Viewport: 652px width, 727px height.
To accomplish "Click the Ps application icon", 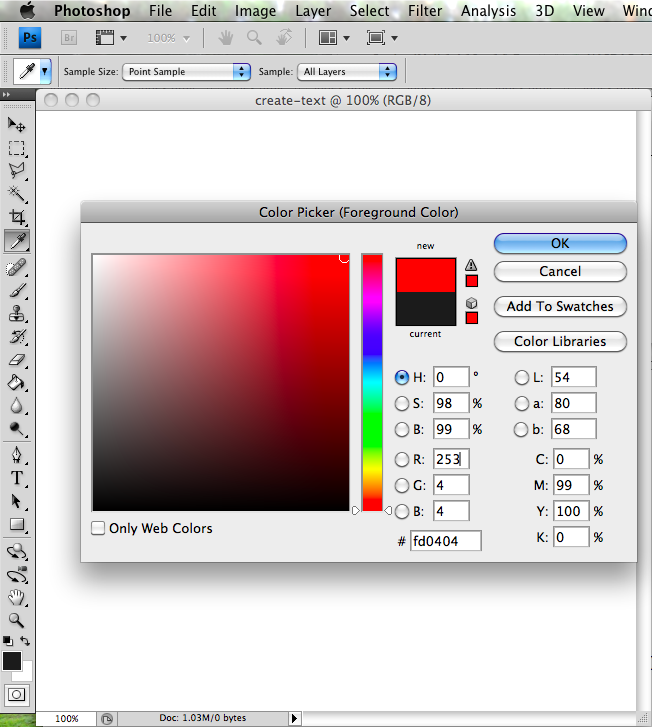I will point(30,38).
